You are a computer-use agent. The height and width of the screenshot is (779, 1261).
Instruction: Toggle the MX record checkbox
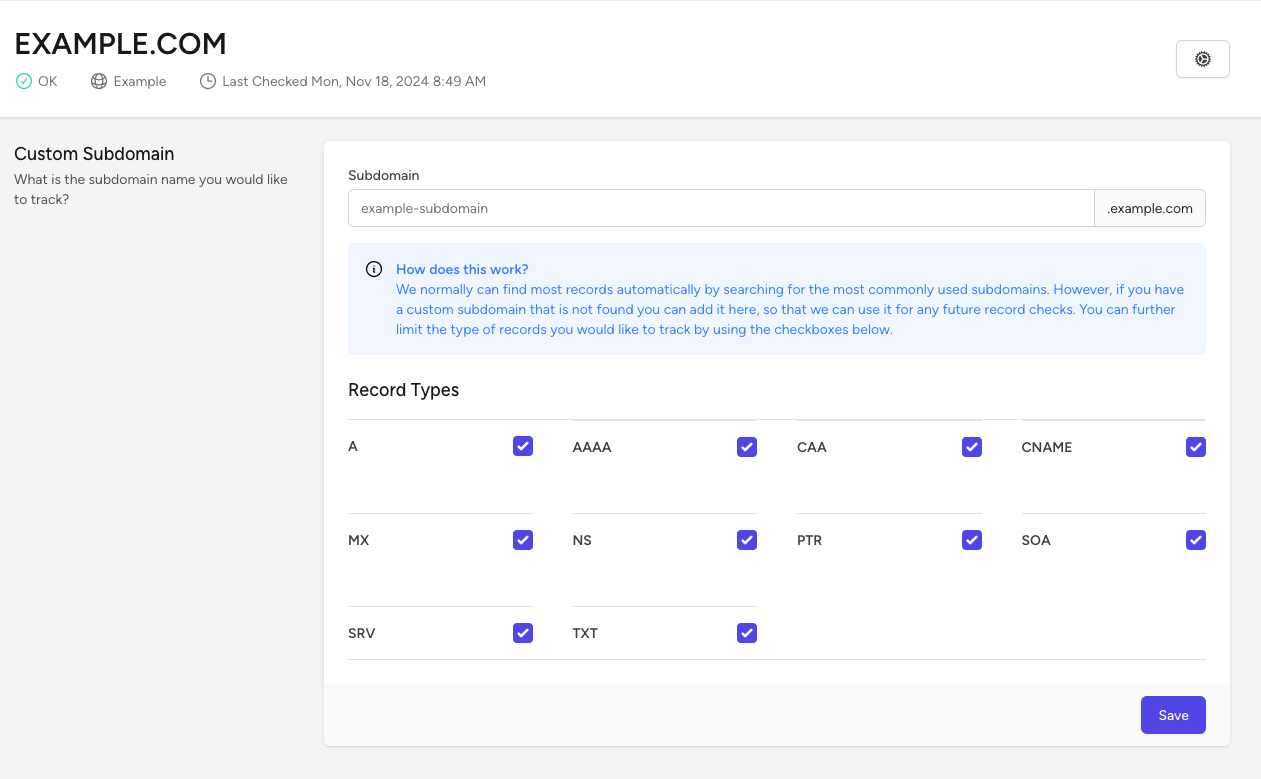pyautogui.click(x=523, y=540)
